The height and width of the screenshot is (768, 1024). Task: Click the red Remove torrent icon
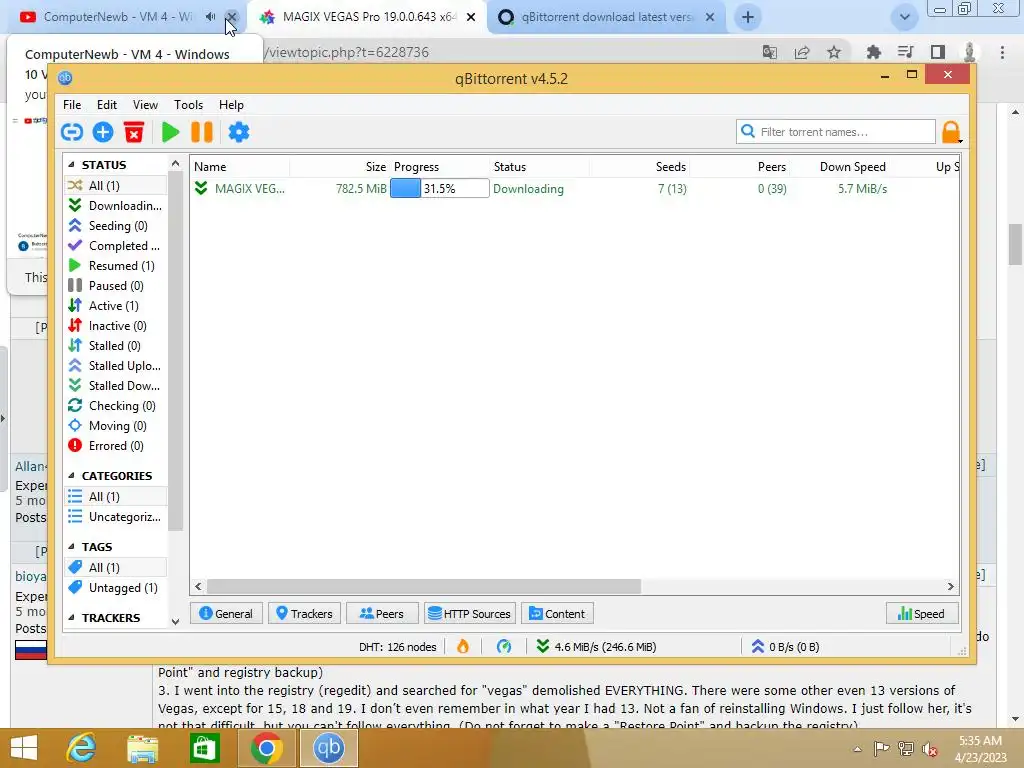(x=134, y=133)
